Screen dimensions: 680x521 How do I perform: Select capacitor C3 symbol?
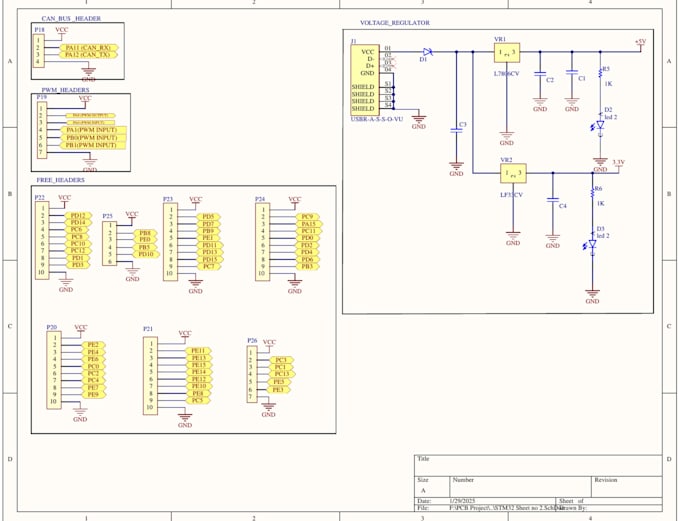[x=456, y=130]
